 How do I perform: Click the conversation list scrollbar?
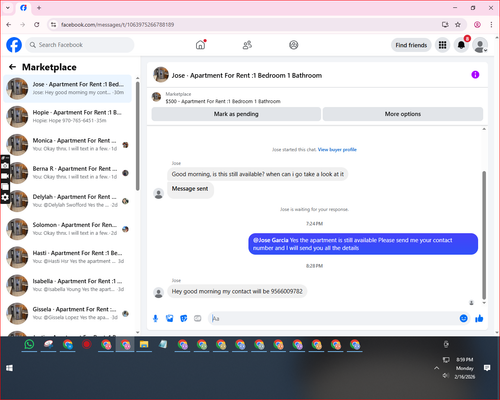coord(137,136)
